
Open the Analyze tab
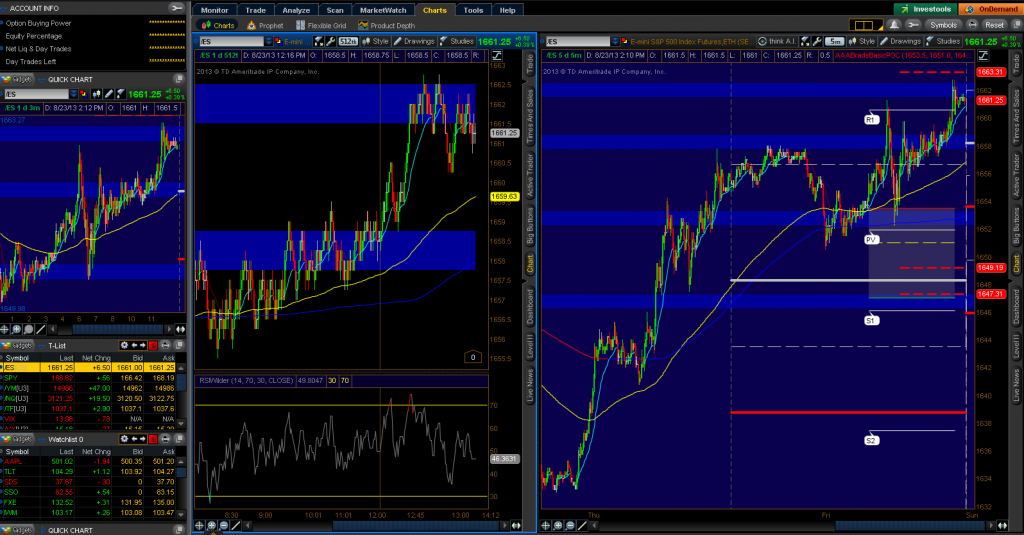[x=296, y=10]
